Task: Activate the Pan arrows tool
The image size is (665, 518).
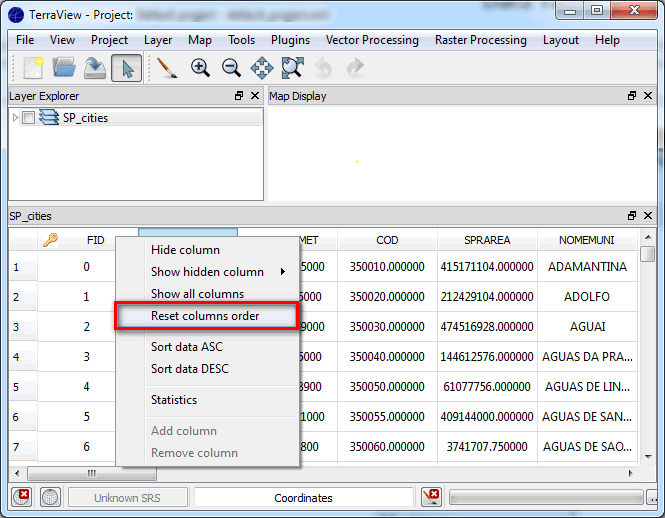Action: (x=261, y=68)
